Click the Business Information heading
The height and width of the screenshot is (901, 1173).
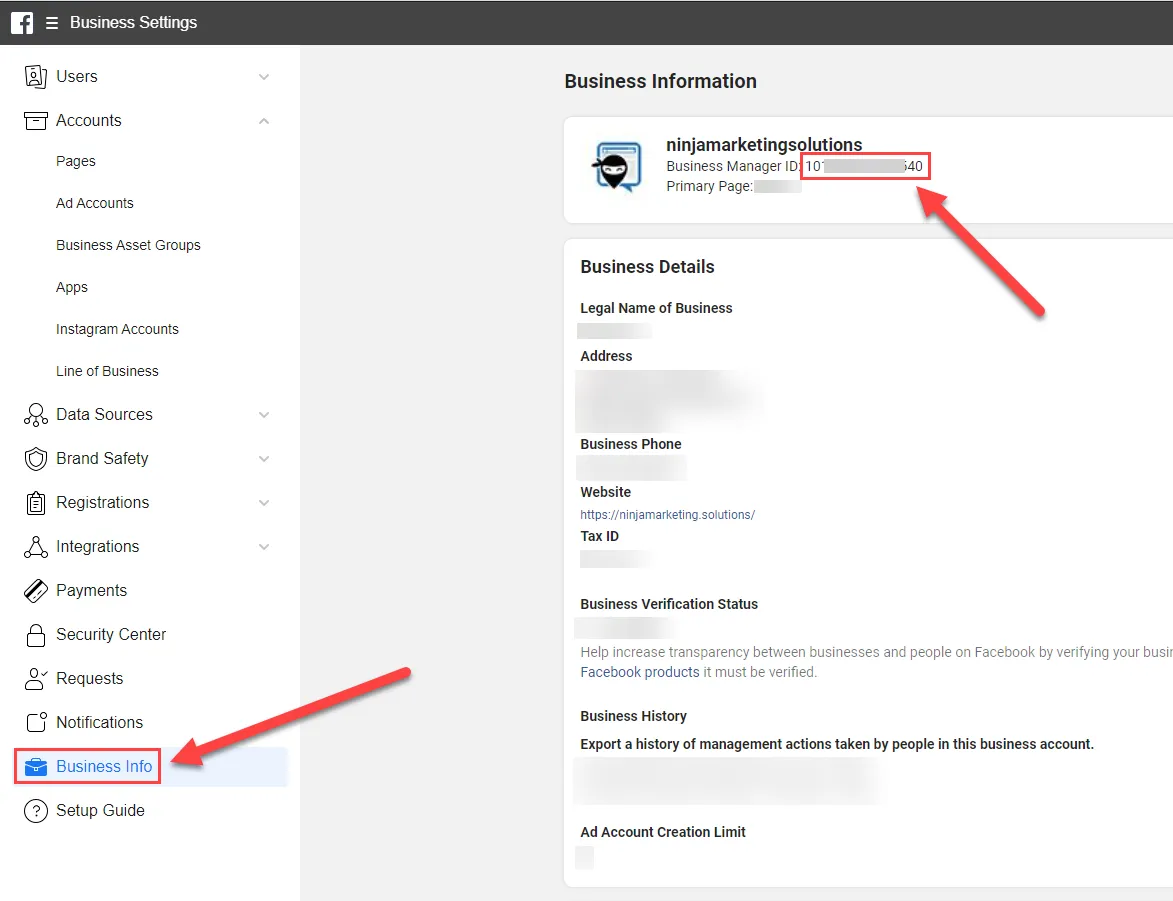pyautogui.click(x=660, y=81)
